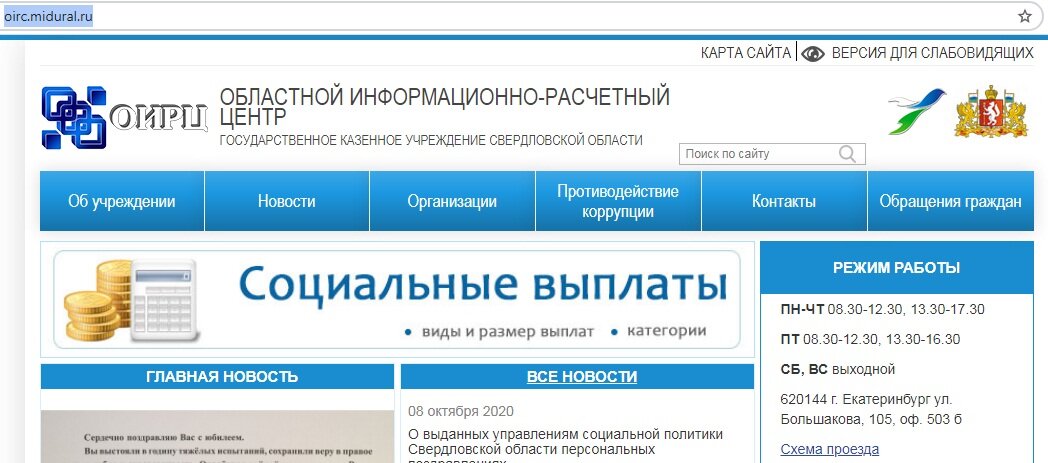Click виды и размер выплат text
The width and height of the screenshot is (1048, 463).
click(x=507, y=331)
